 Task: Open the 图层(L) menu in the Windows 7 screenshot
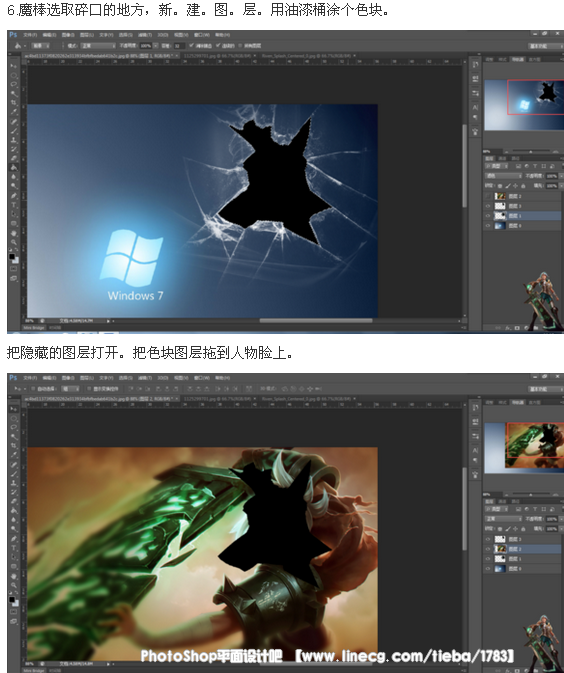point(87,35)
